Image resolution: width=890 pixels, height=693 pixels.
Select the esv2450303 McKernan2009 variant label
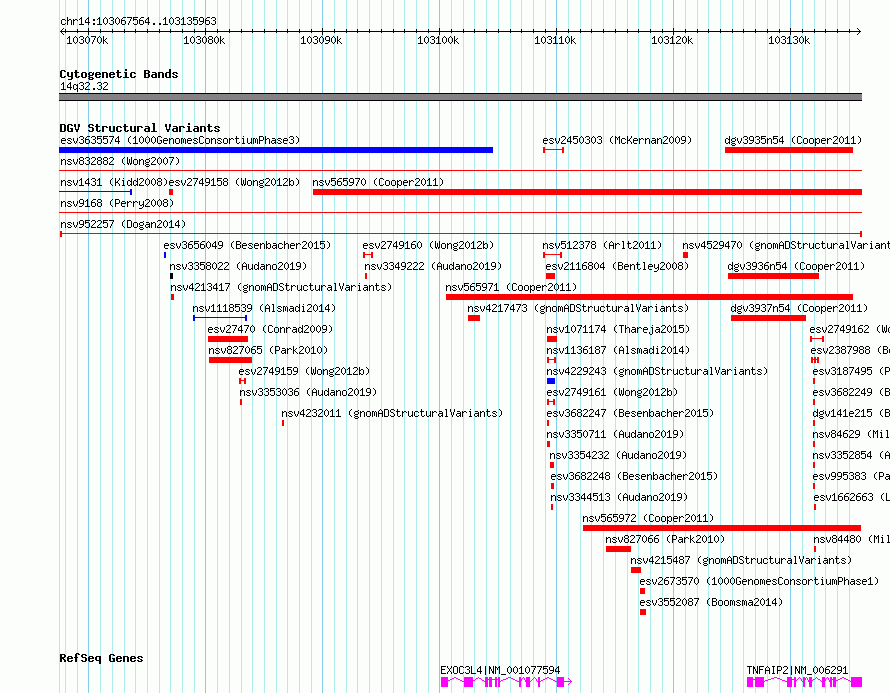coord(617,140)
